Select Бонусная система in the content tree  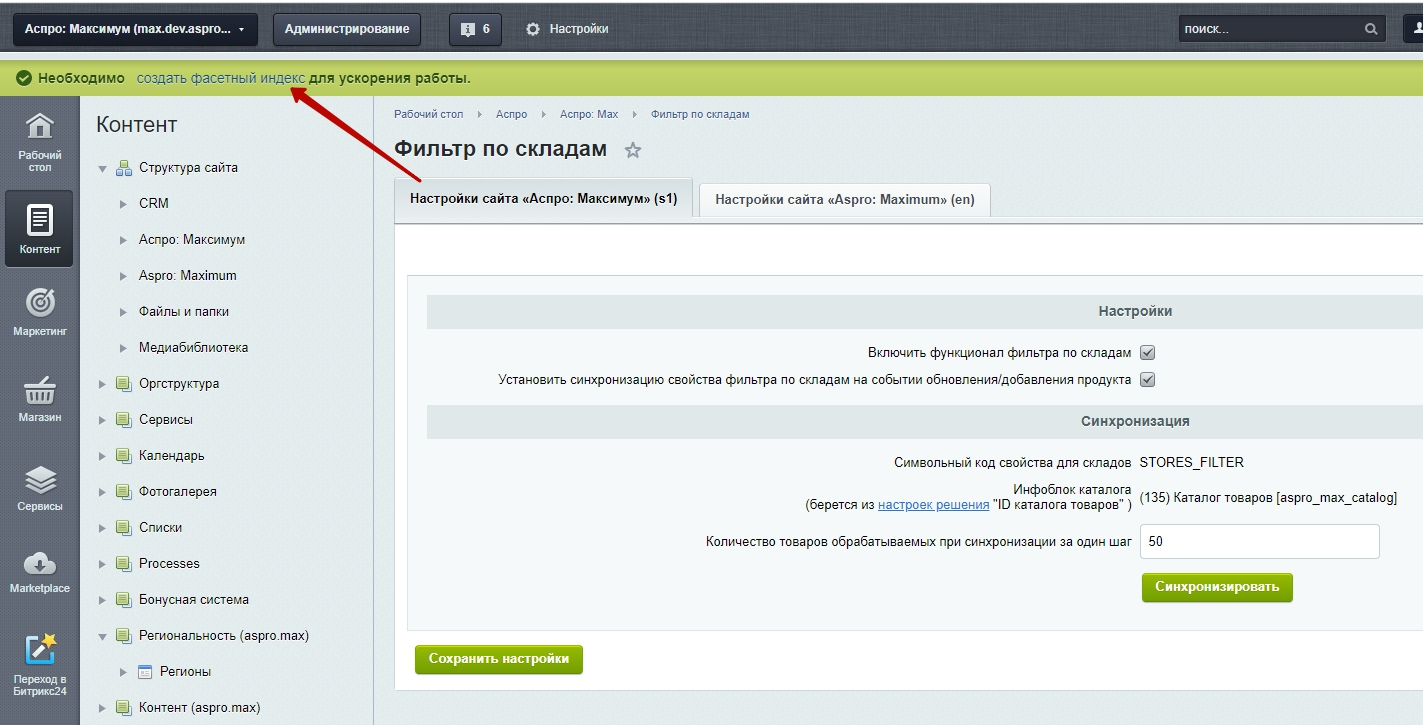[x=194, y=599]
